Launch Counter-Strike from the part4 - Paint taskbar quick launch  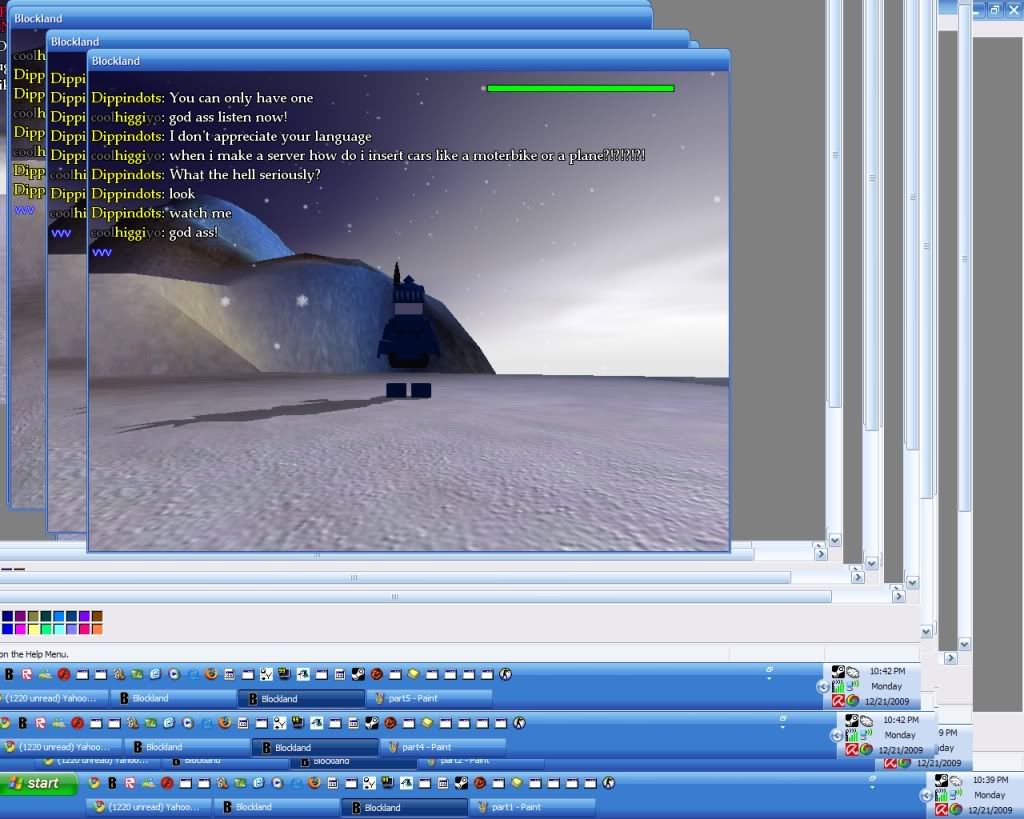coord(519,722)
